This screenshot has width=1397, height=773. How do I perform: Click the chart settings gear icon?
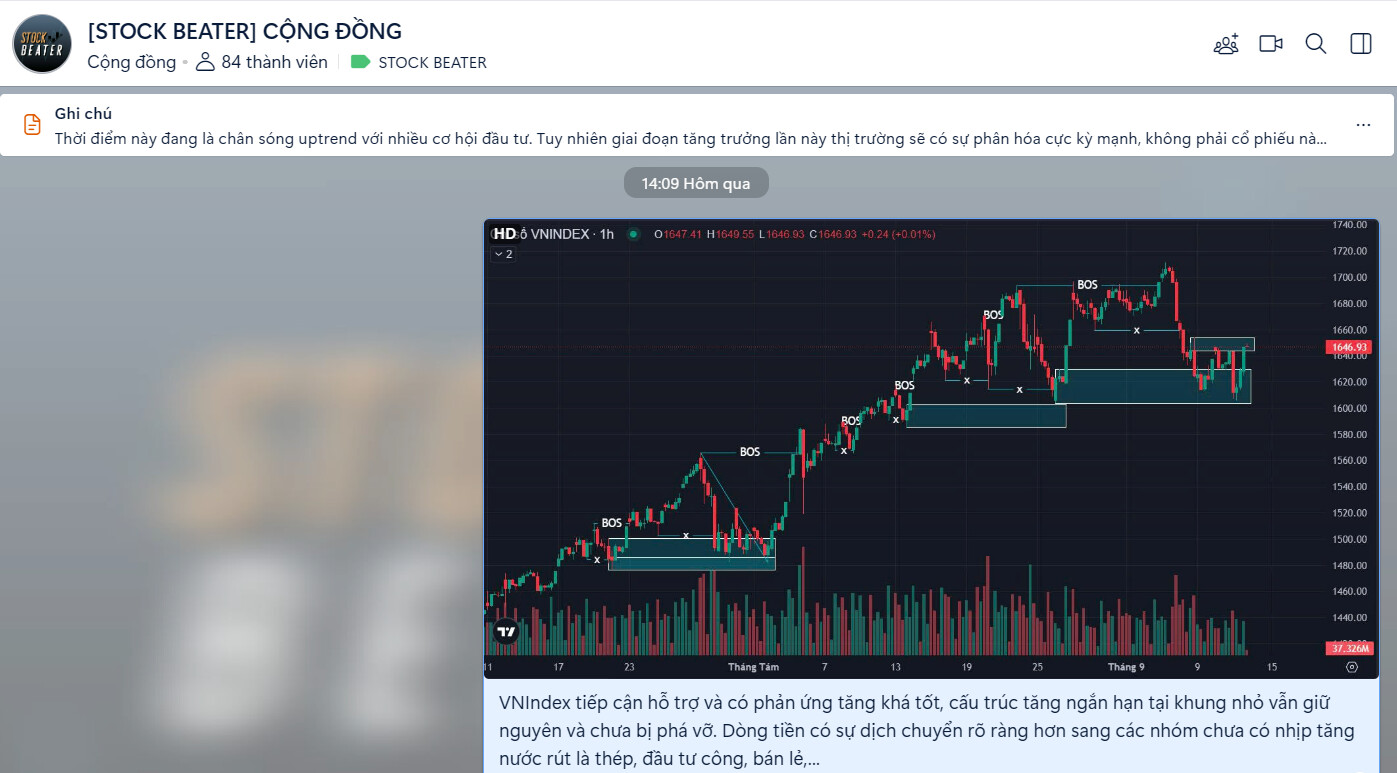pos(1352,667)
